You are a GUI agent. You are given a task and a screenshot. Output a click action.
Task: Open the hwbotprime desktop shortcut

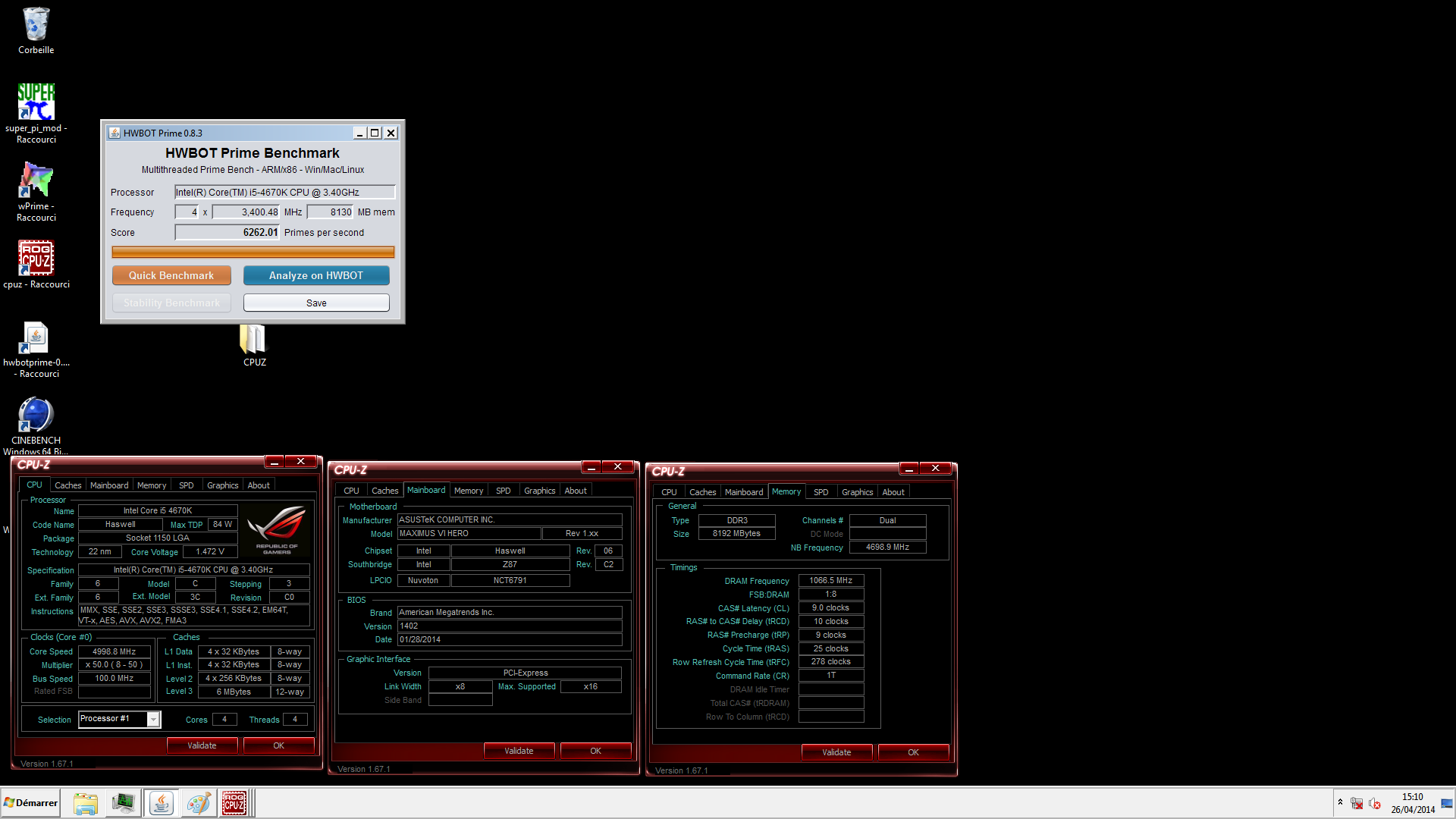(x=36, y=349)
